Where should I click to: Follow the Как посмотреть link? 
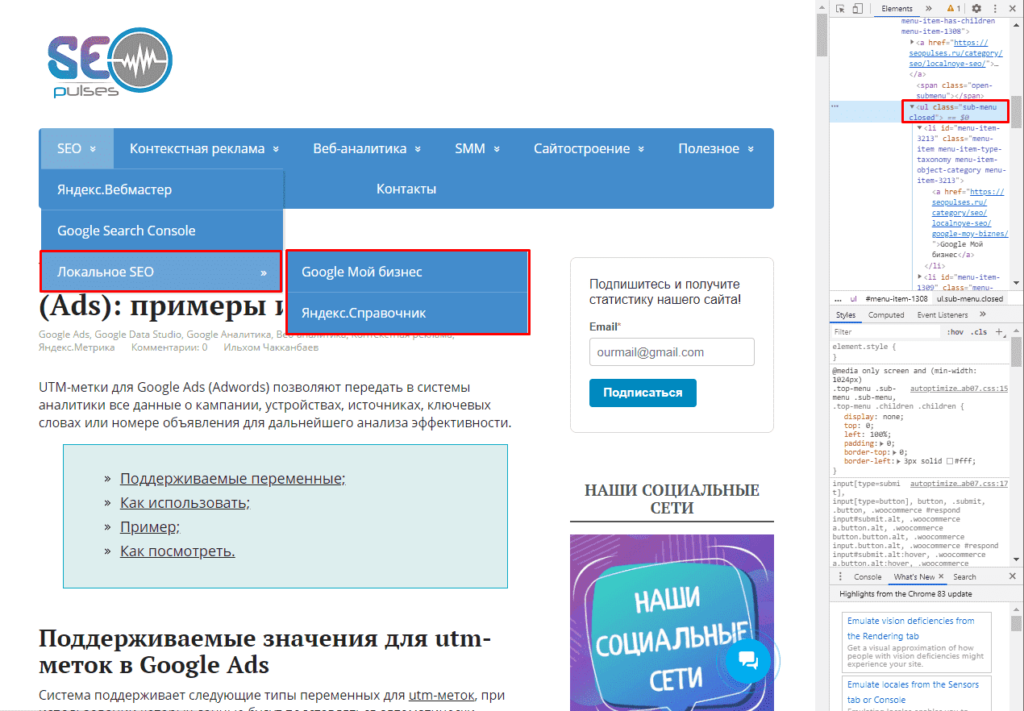(x=177, y=550)
